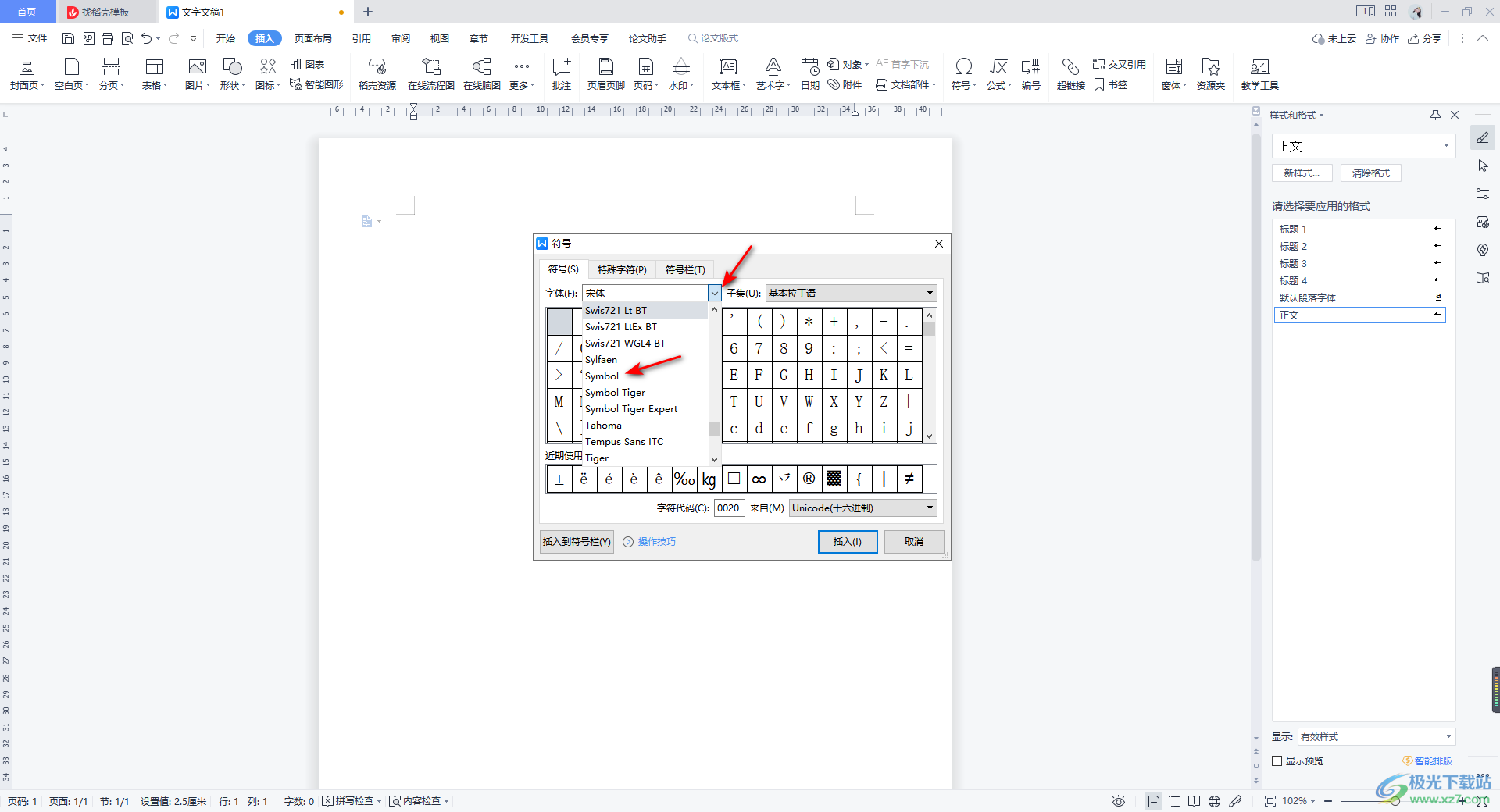Insert page number (页码)
1500x812 pixels.
646,74
